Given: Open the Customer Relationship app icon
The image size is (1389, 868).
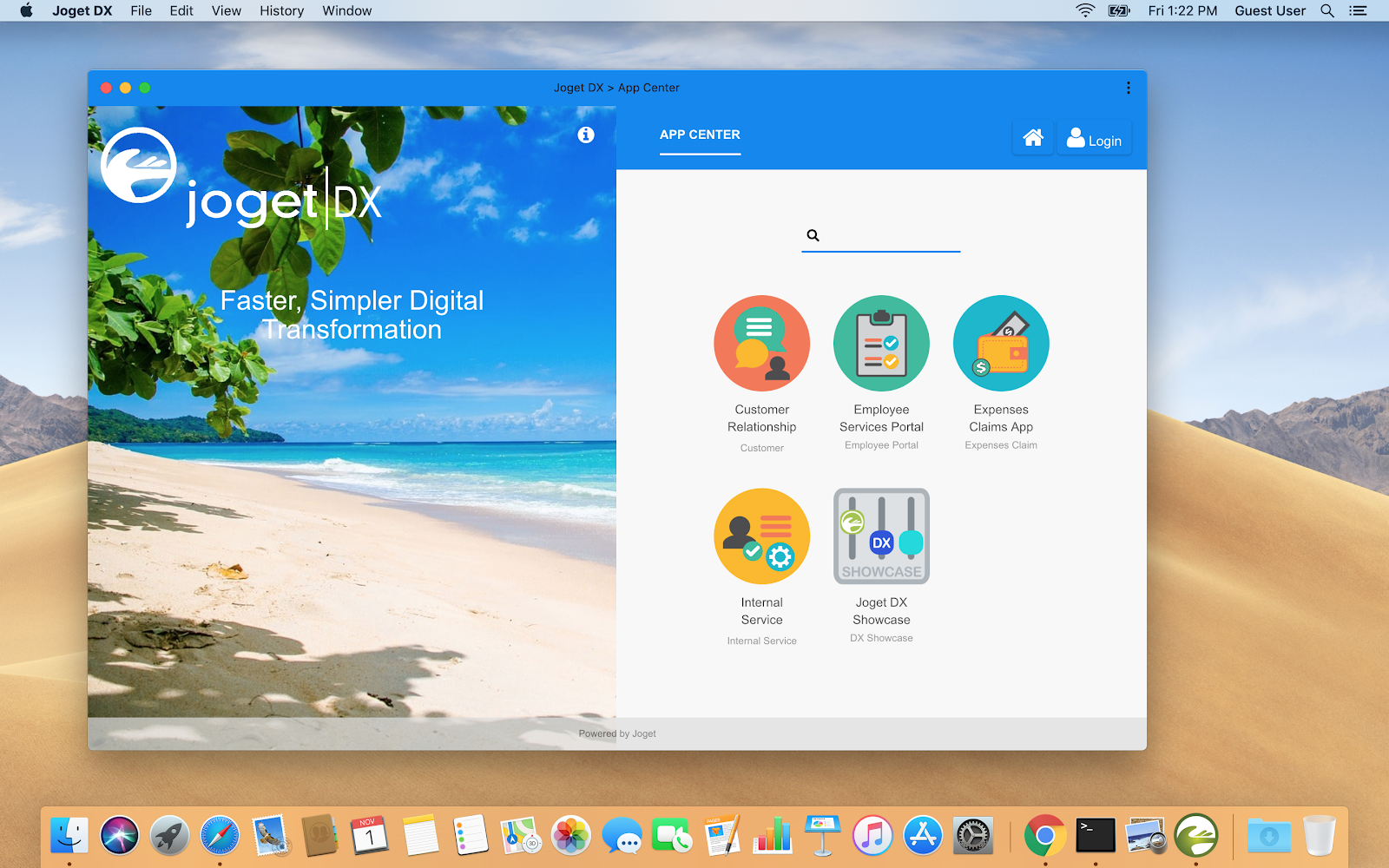Looking at the screenshot, I should [761, 344].
